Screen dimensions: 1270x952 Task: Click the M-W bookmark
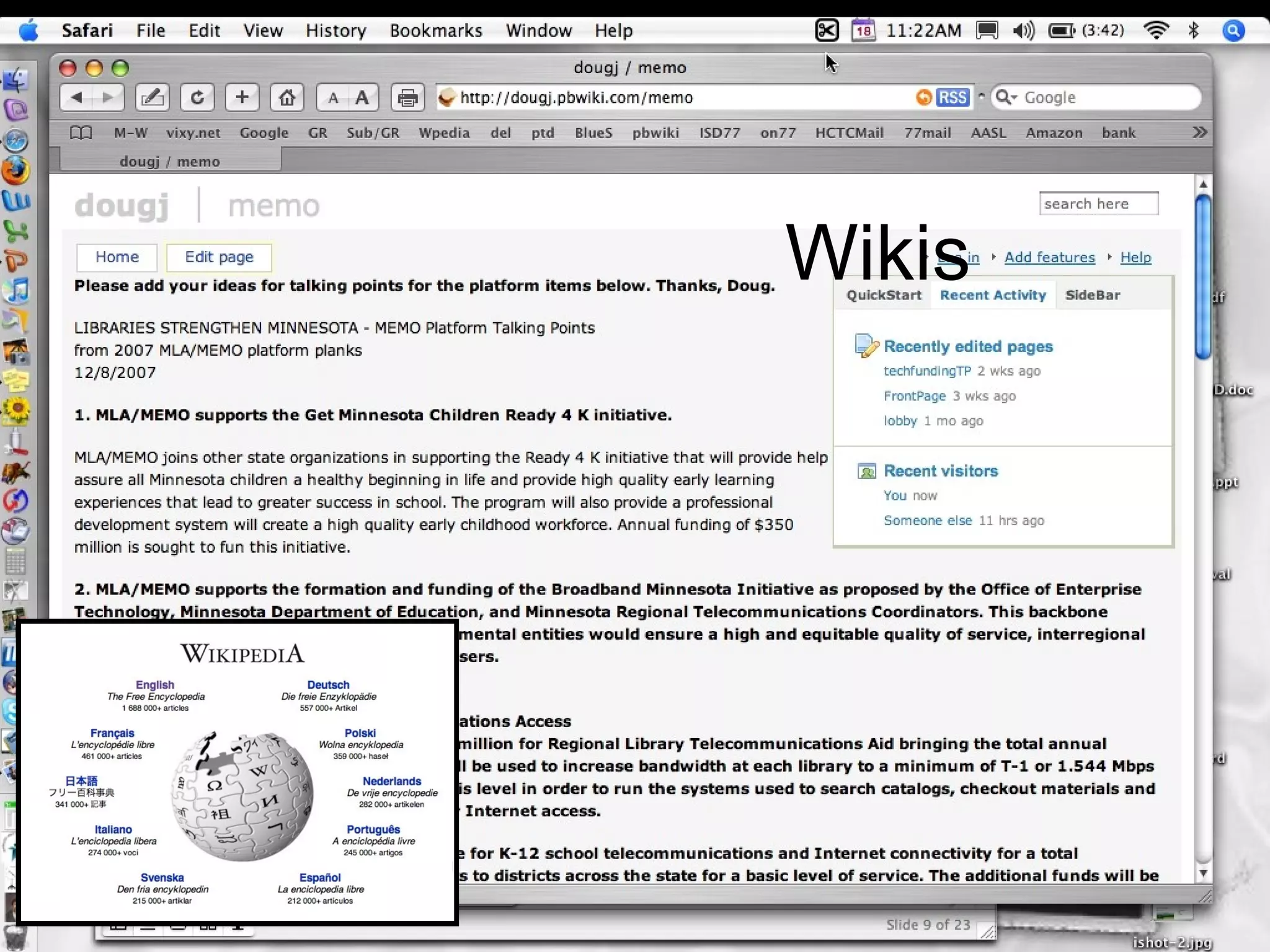click(x=130, y=133)
